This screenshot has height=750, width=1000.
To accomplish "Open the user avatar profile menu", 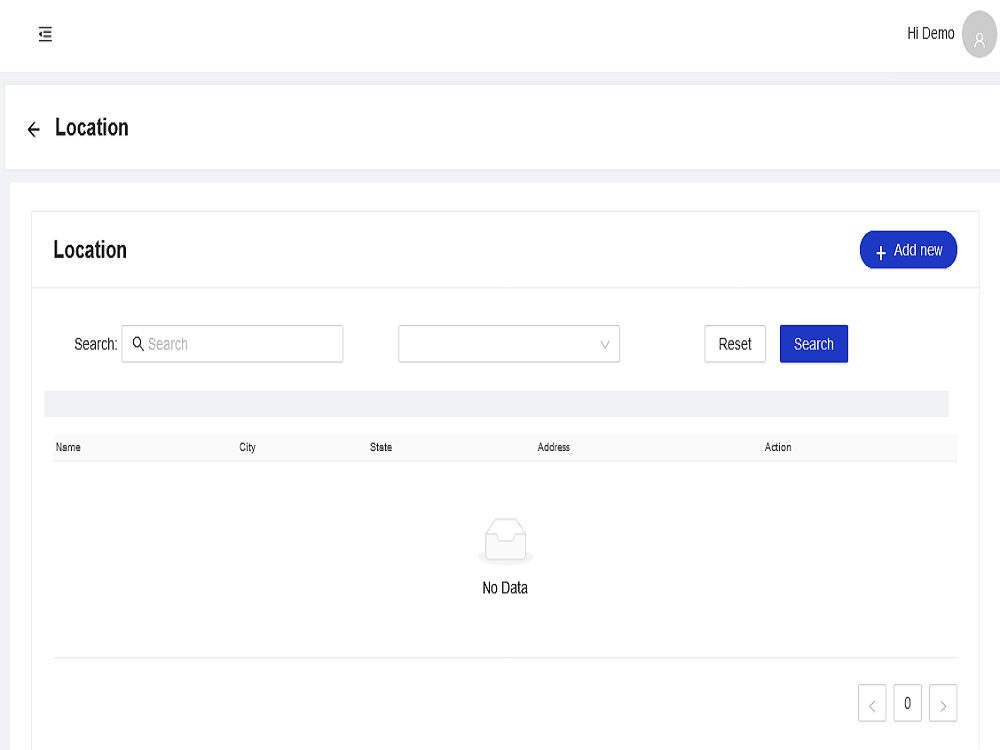I will click(x=979, y=34).
